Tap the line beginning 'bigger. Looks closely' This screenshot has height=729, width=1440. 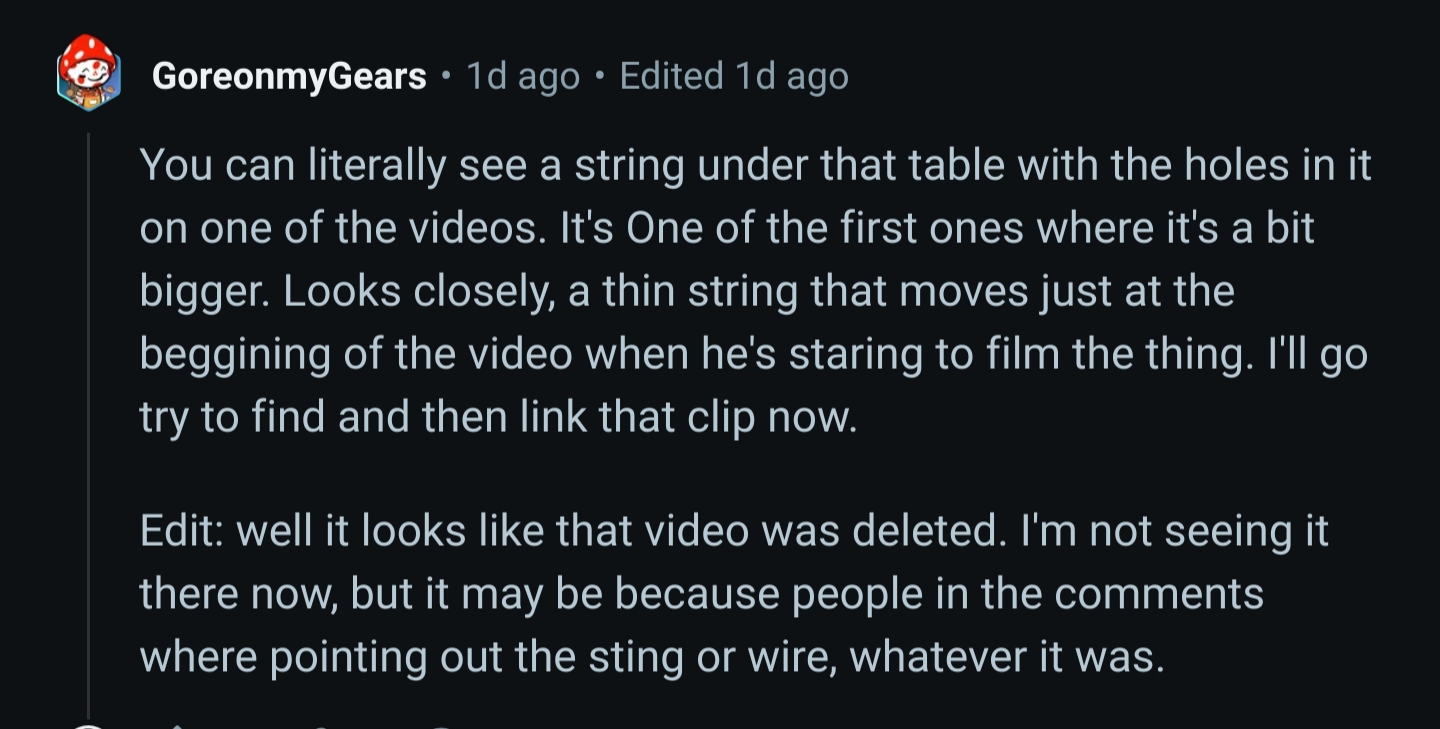pos(687,291)
